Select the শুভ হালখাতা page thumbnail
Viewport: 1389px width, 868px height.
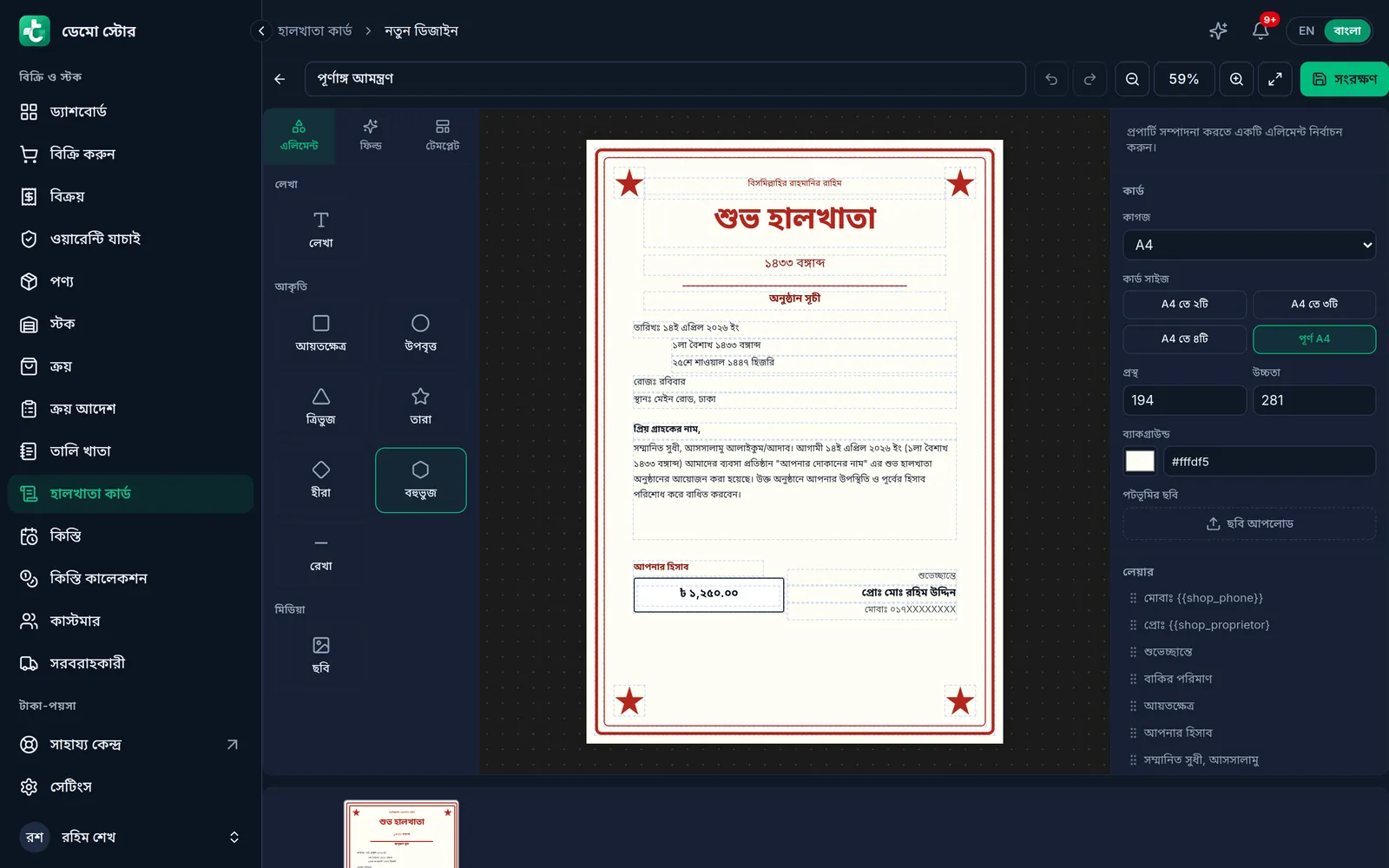[401, 834]
